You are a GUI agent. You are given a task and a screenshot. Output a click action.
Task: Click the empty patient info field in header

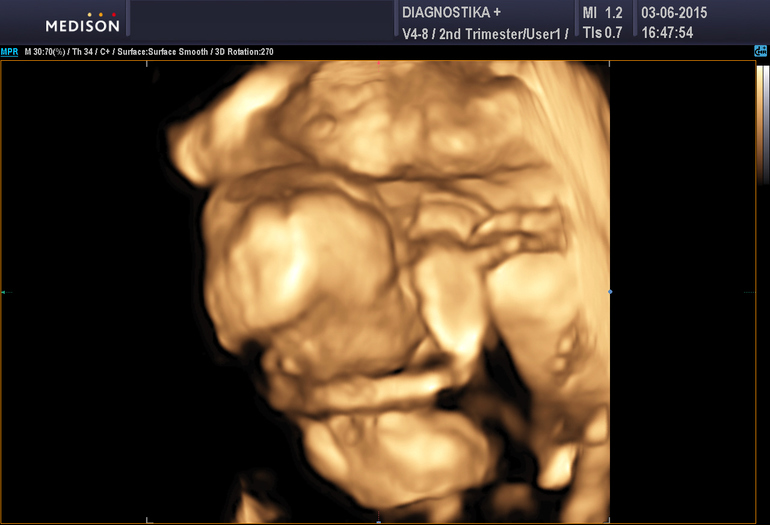pos(260,20)
